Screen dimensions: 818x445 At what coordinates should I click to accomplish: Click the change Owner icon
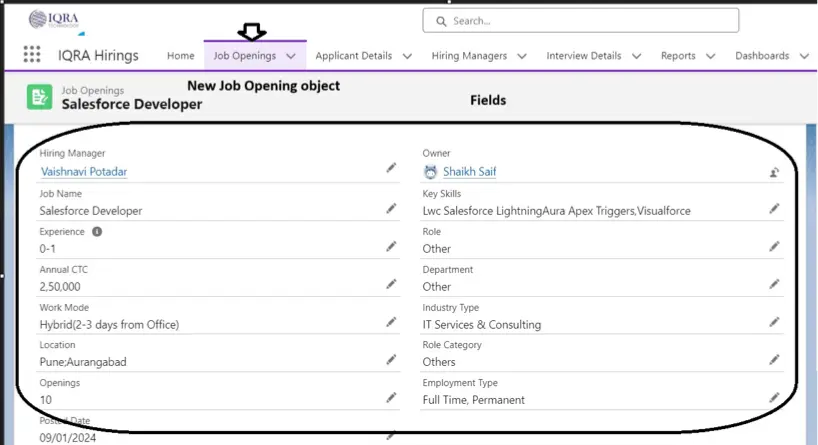(774, 172)
